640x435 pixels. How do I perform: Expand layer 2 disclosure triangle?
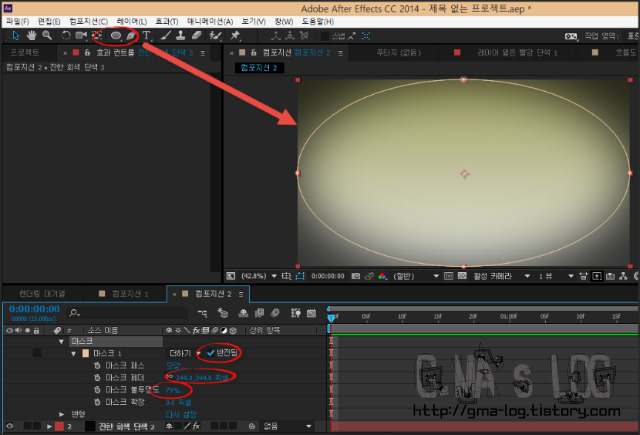[x=49, y=426]
